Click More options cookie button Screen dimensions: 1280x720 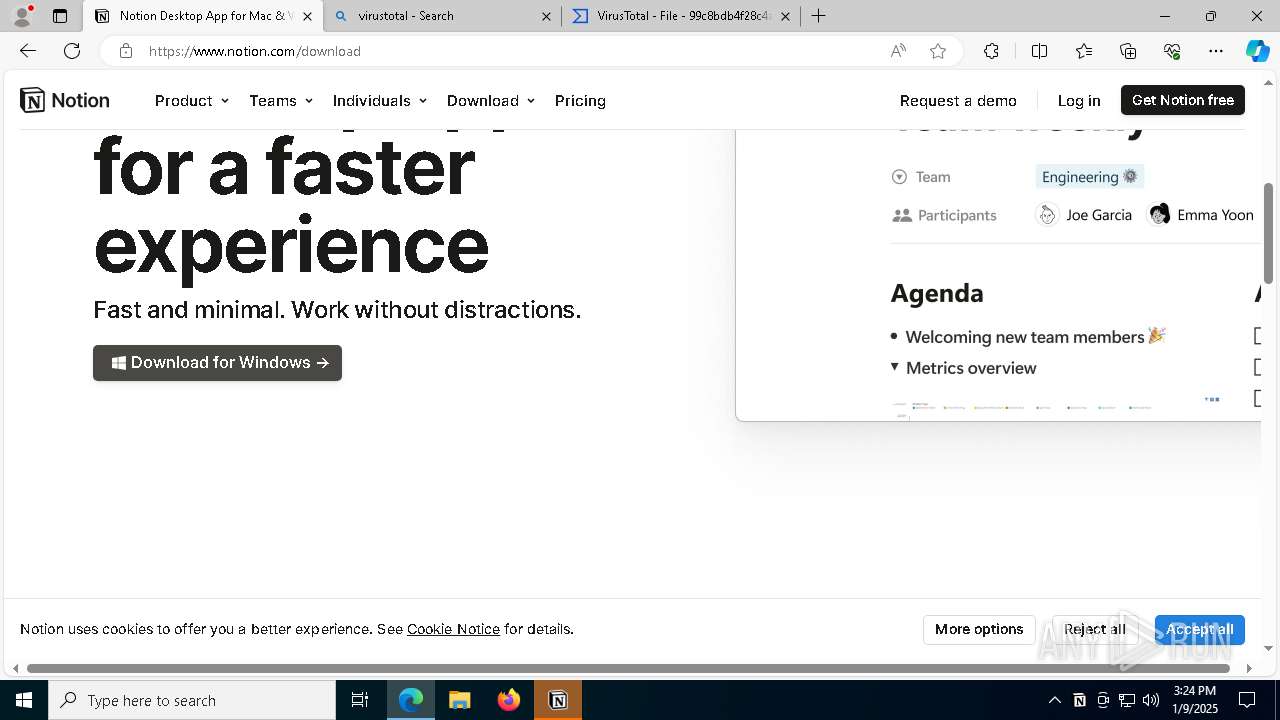click(x=979, y=629)
